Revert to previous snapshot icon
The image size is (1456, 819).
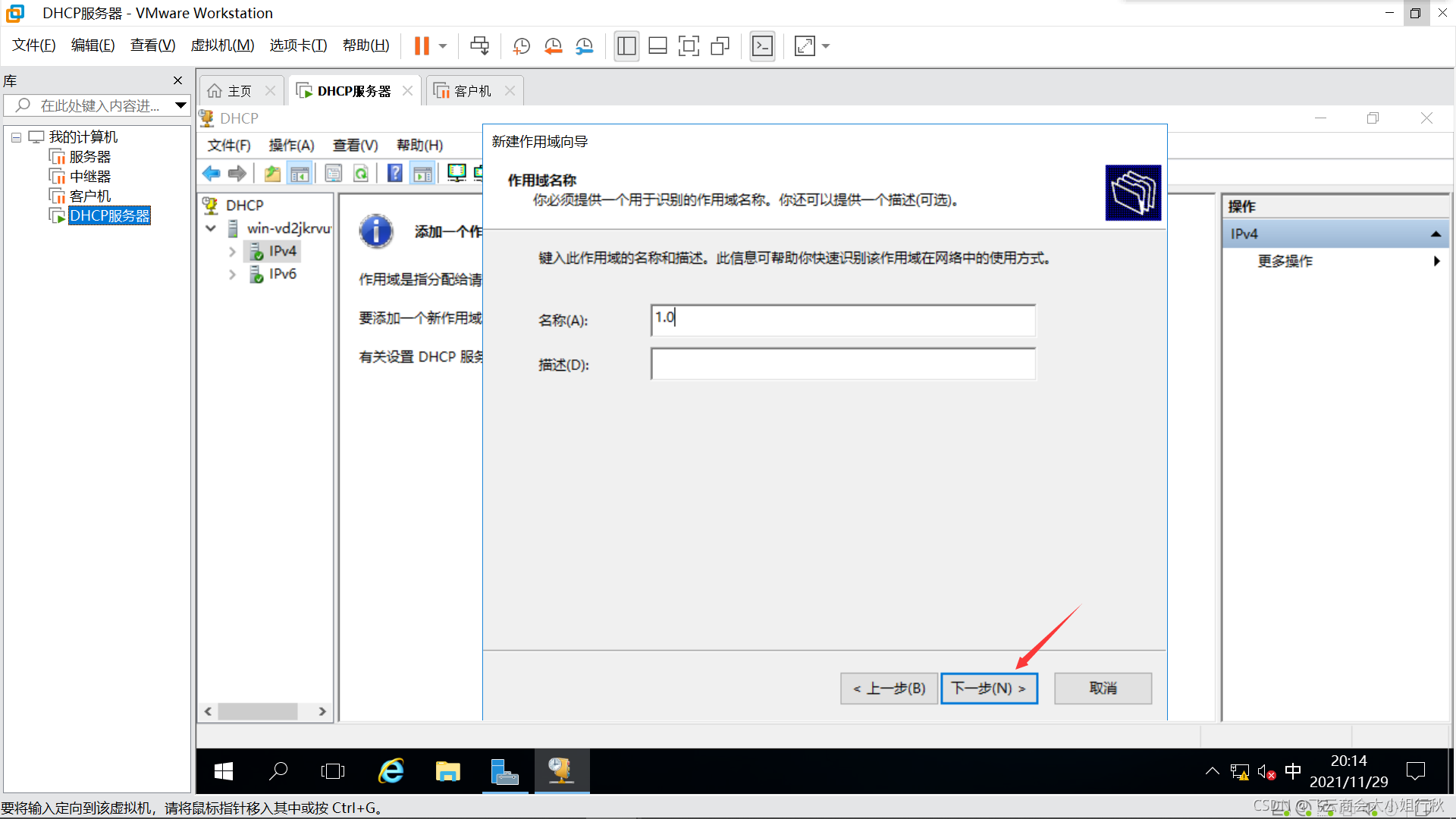coord(553,46)
